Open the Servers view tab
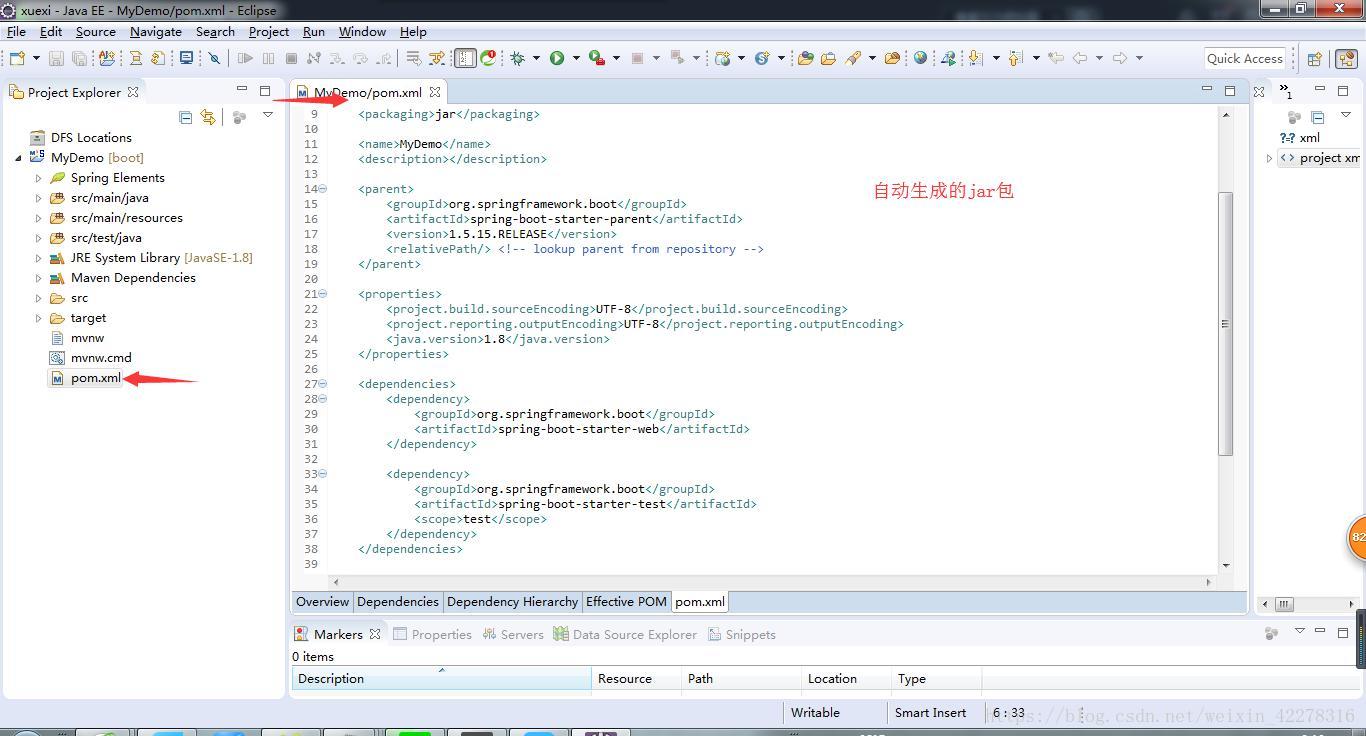The width and height of the screenshot is (1366, 736). pyautogui.click(x=513, y=635)
